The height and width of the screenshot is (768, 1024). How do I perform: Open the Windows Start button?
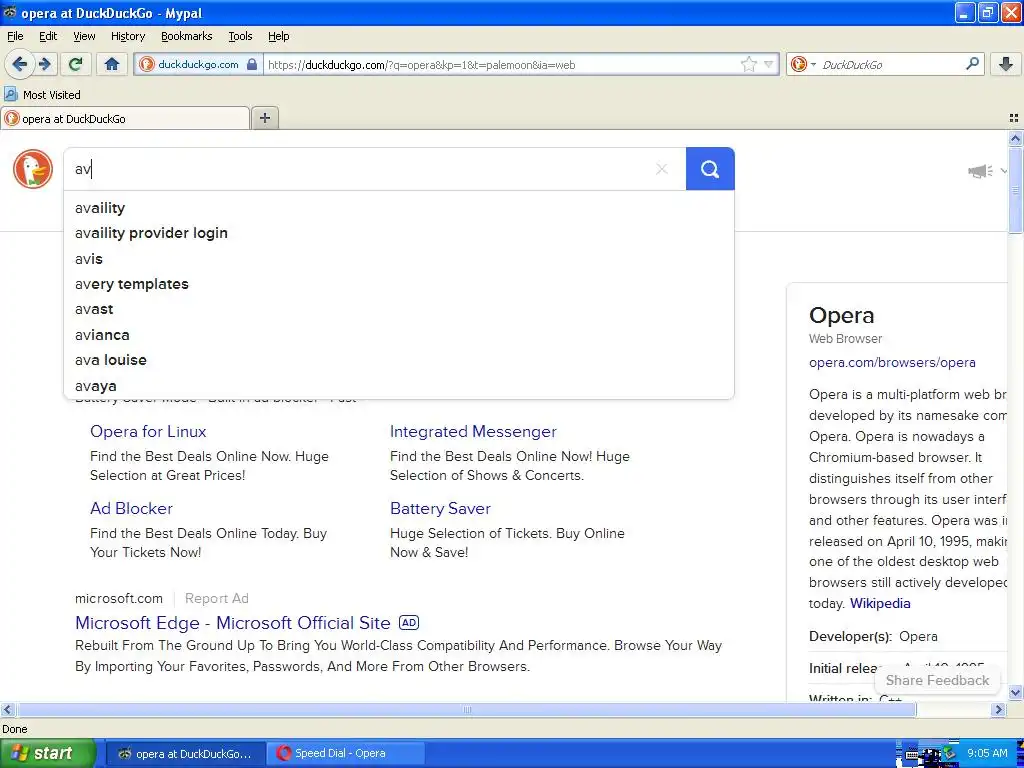pos(47,753)
